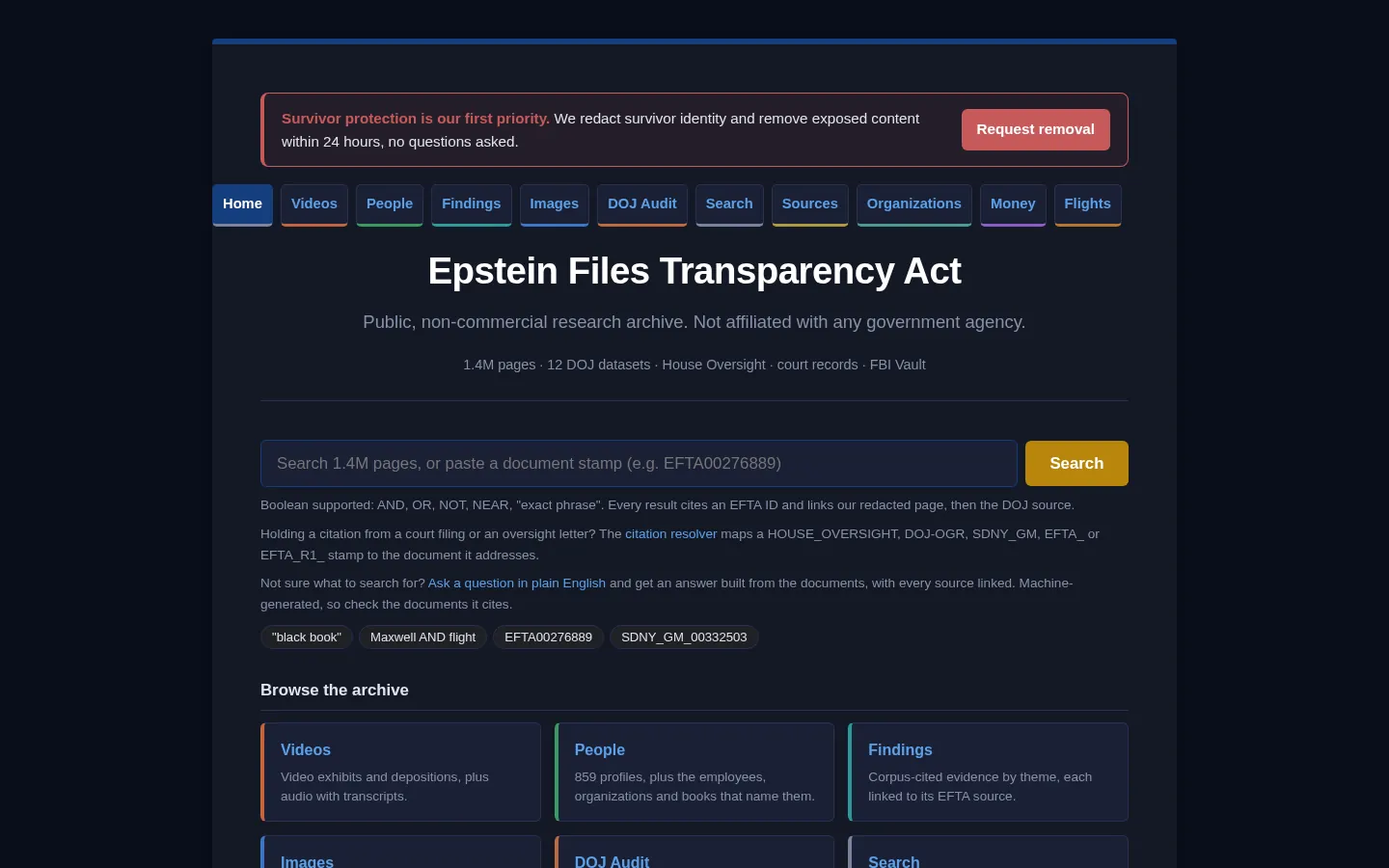This screenshot has width=1389, height=868.
Task: Select the Images tab
Action: (x=555, y=204)
